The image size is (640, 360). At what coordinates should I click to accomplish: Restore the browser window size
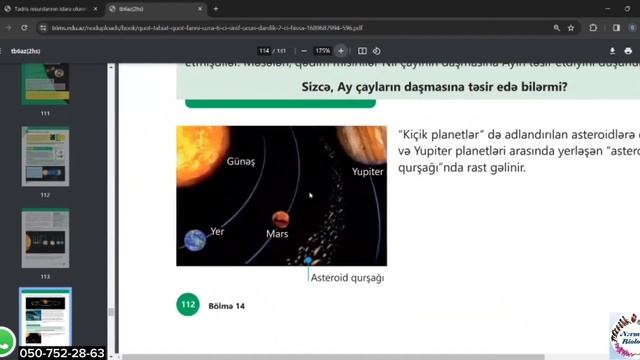627,9
